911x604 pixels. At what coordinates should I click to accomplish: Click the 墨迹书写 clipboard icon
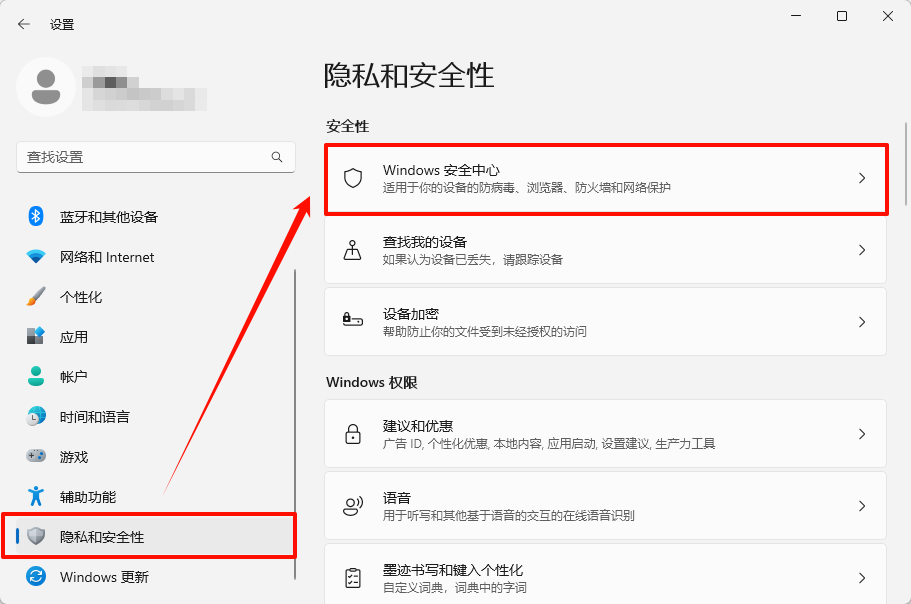pyautogui.click(x=353, y=578)
